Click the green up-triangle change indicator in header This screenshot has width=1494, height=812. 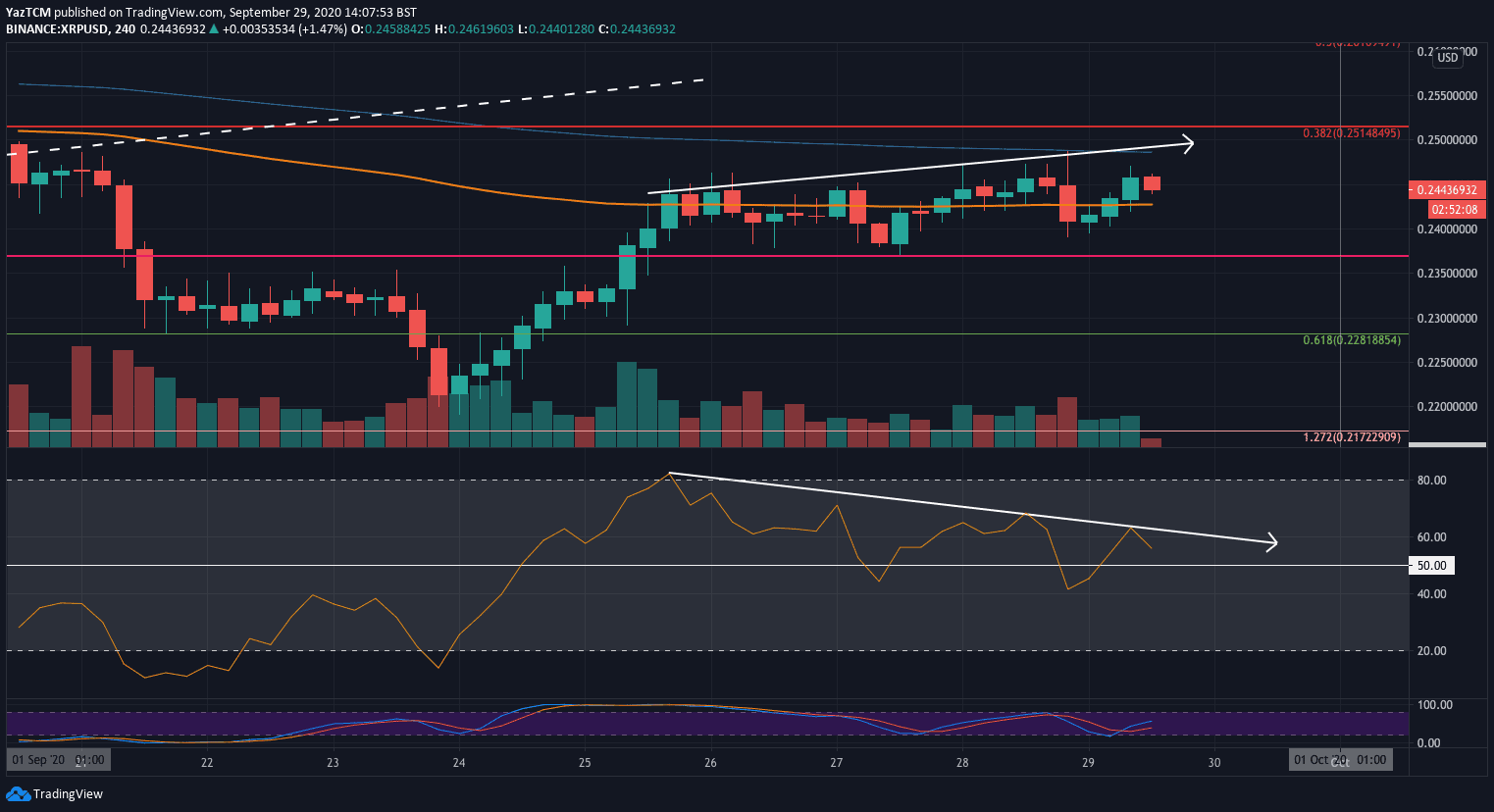click(214, 28)
